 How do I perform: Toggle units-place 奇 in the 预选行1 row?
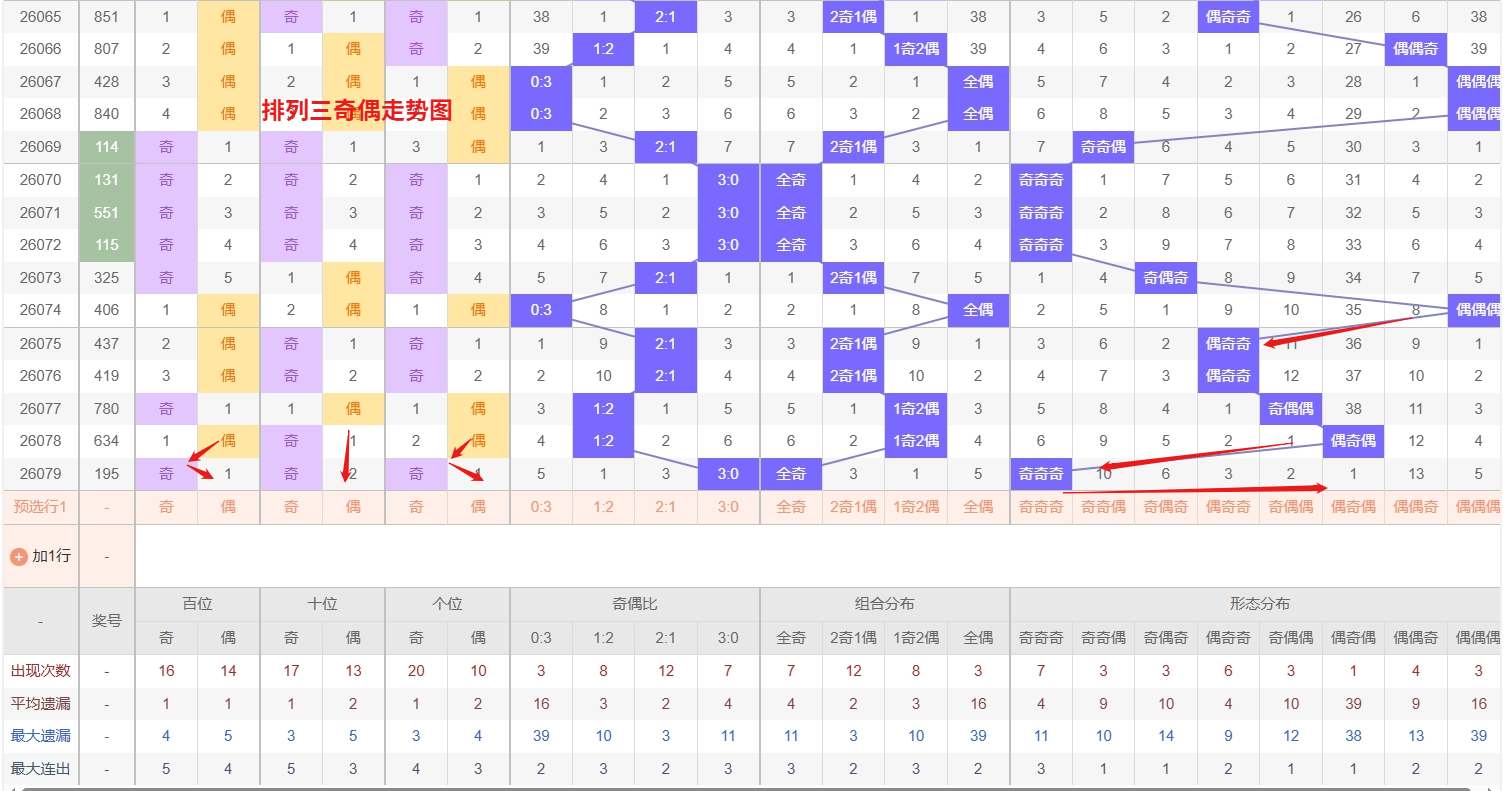(x=416, y=507)
